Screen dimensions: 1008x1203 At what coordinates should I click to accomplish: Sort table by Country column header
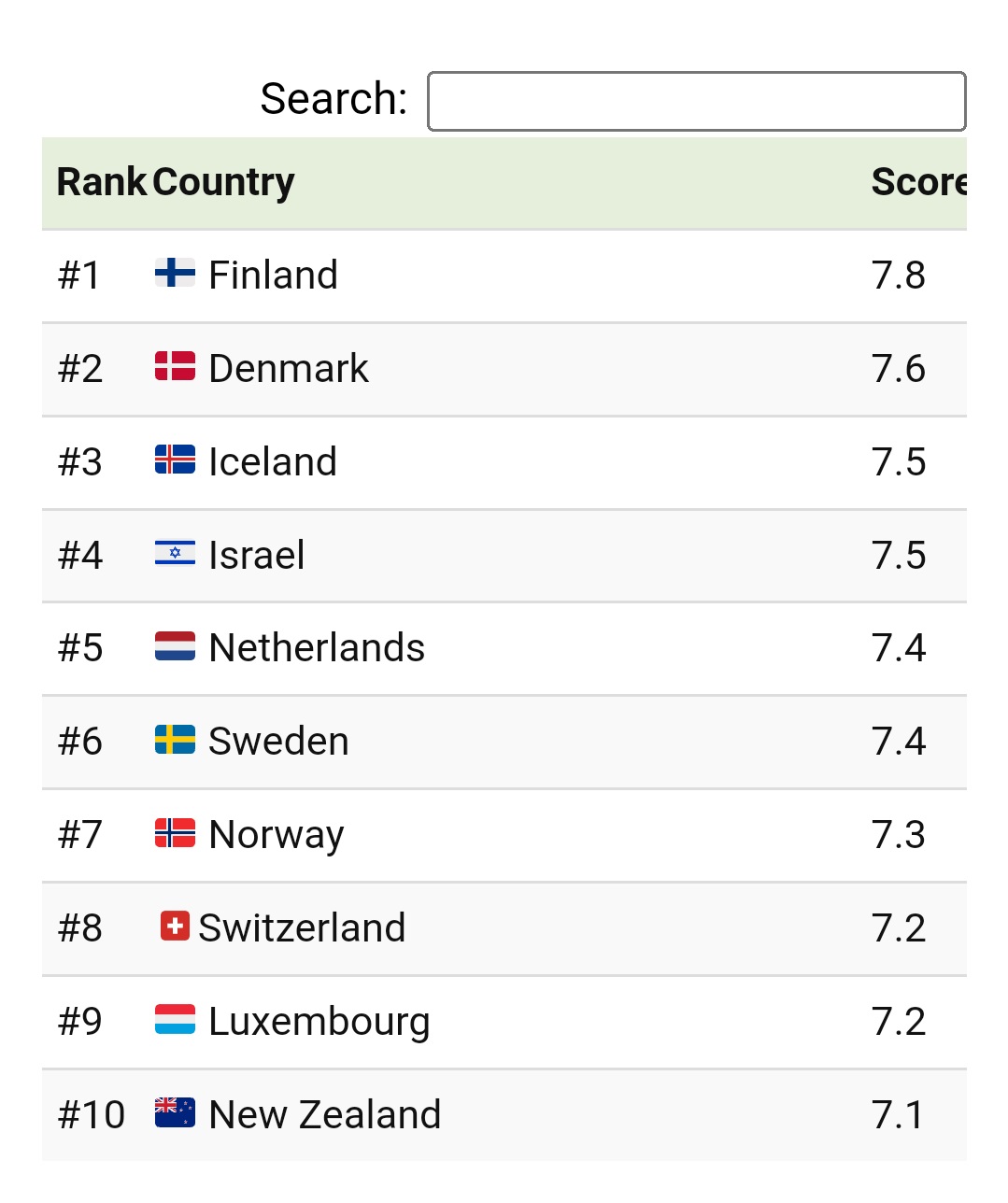coord(224,182)
